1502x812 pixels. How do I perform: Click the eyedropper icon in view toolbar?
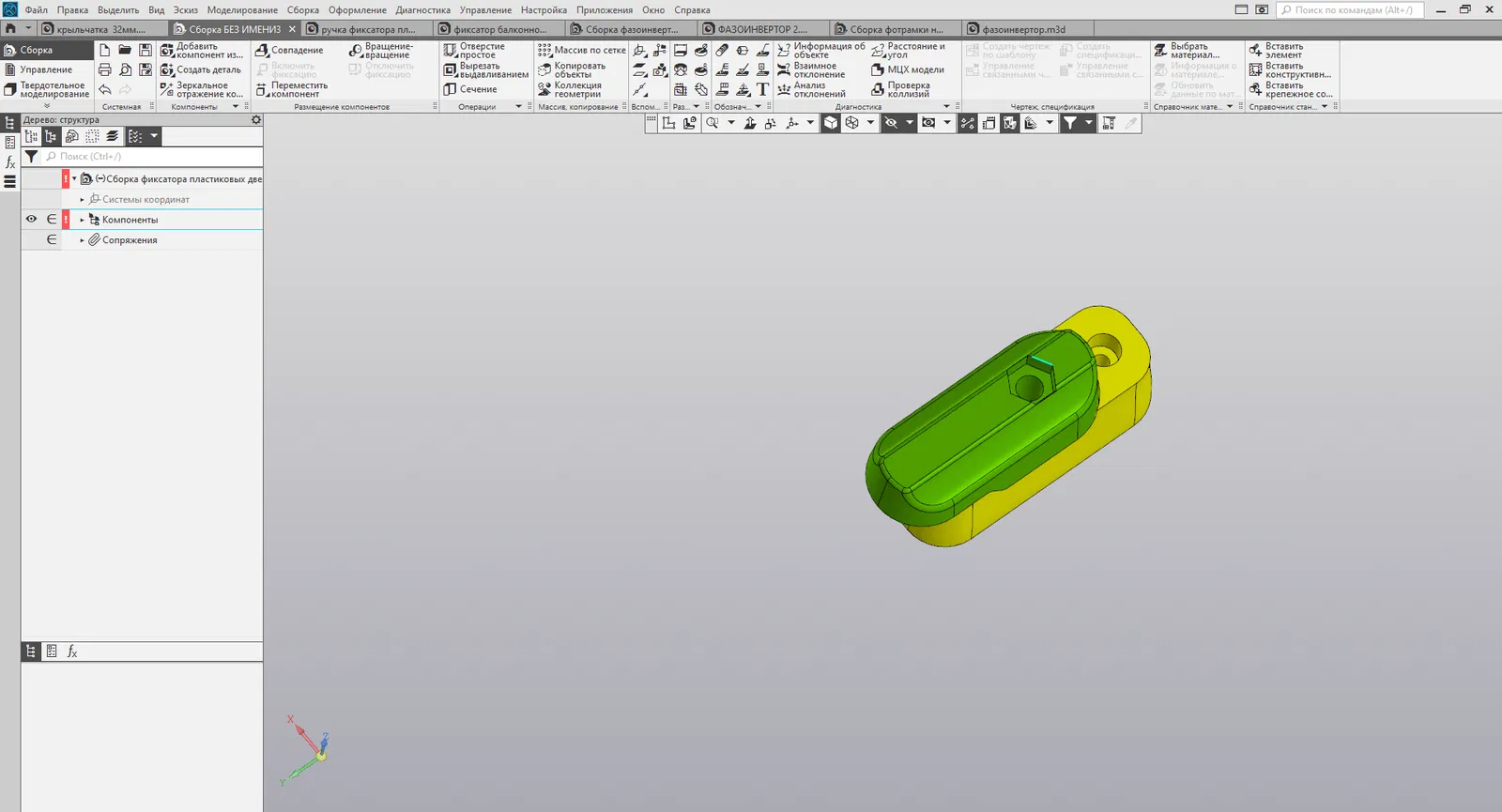1131,123
